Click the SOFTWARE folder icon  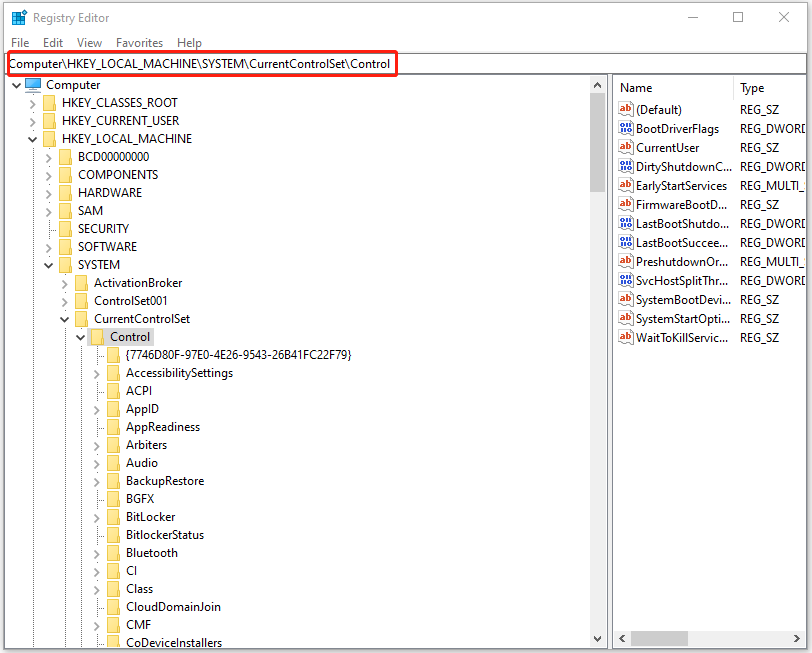coord(65,247)
